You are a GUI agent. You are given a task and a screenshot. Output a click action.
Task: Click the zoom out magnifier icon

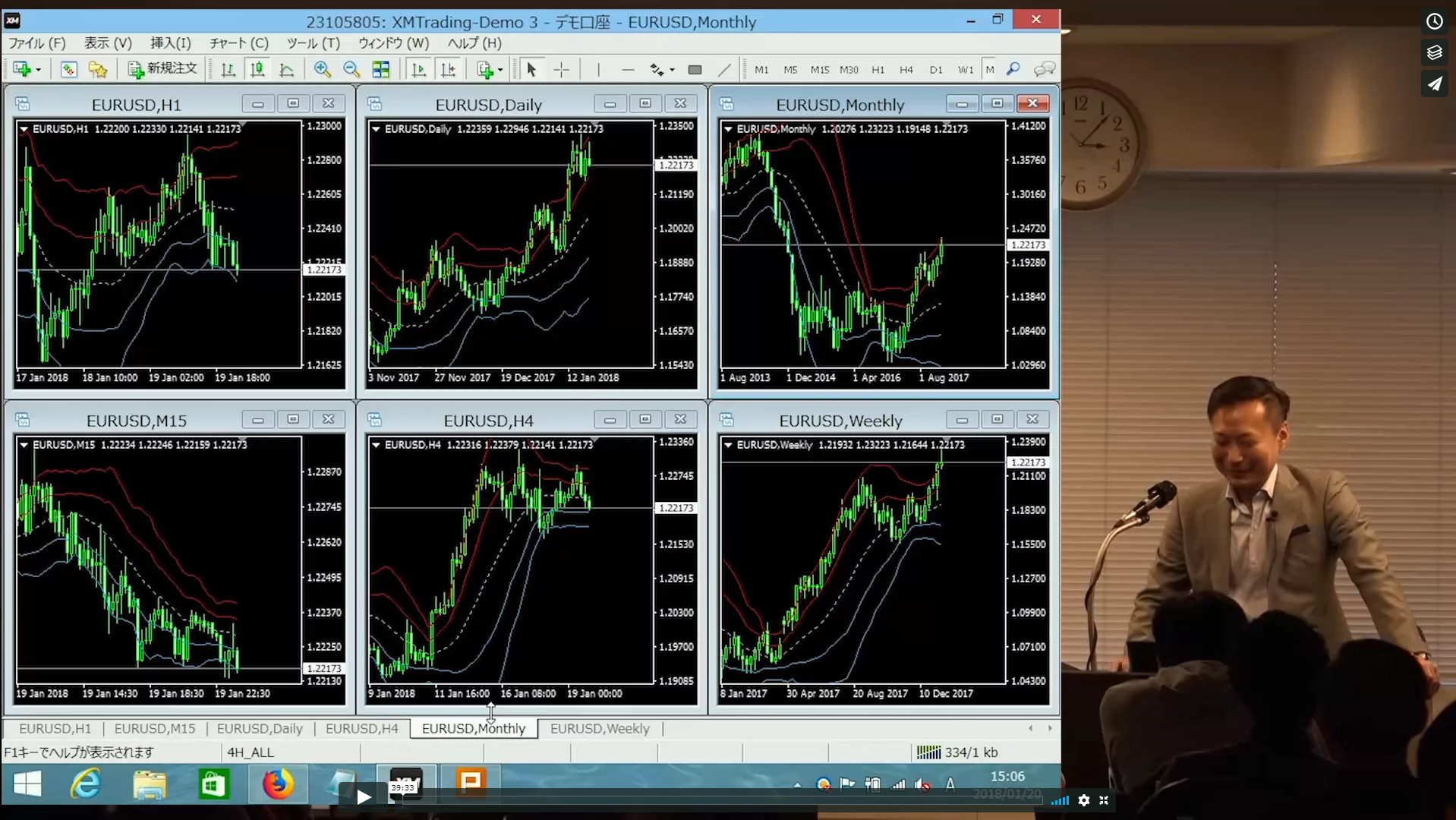coord(351,70)
